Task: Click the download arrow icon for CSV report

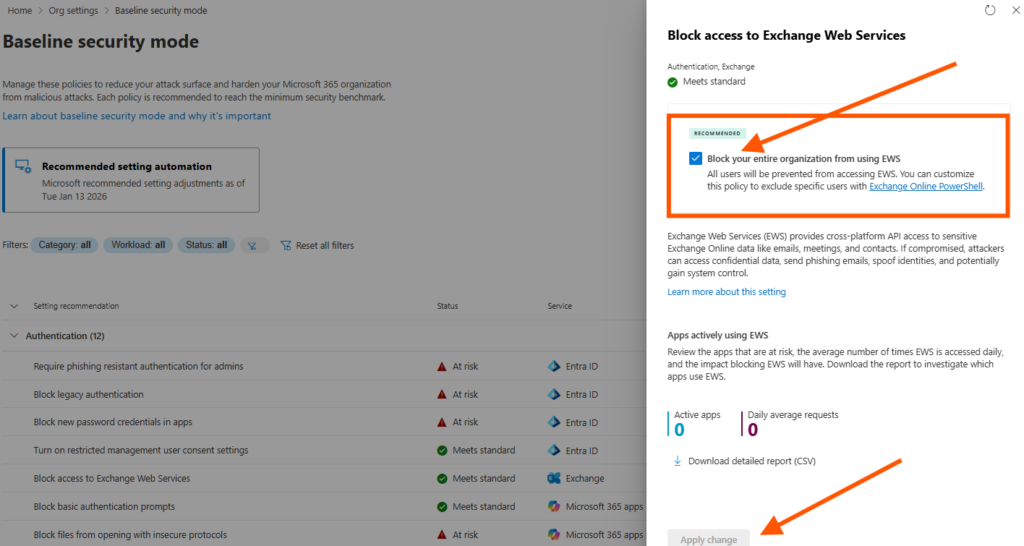Action: click(x=677, y=461)
